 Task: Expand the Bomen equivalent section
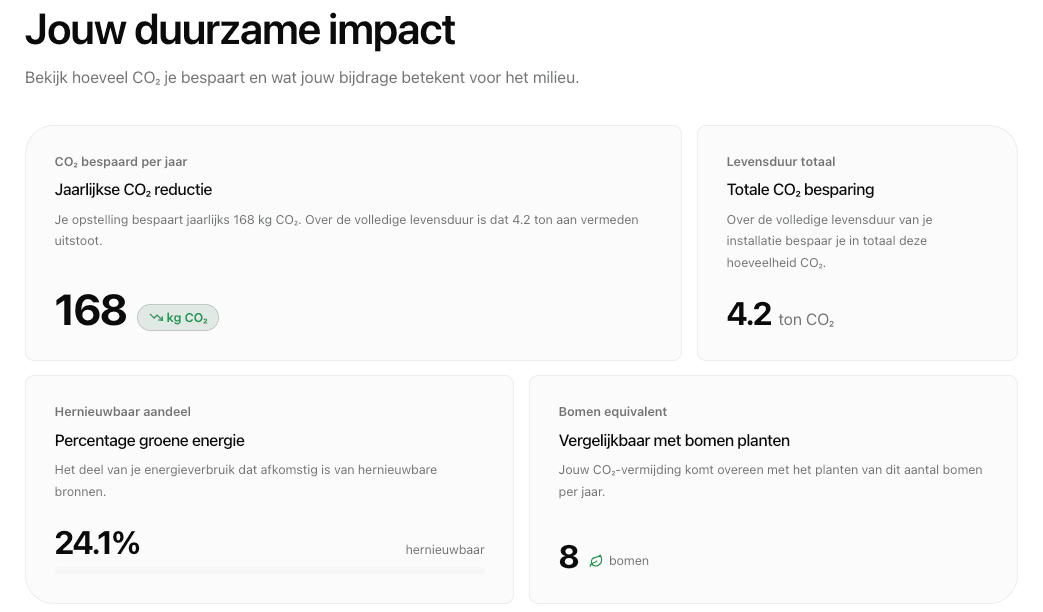click(613, 411)
